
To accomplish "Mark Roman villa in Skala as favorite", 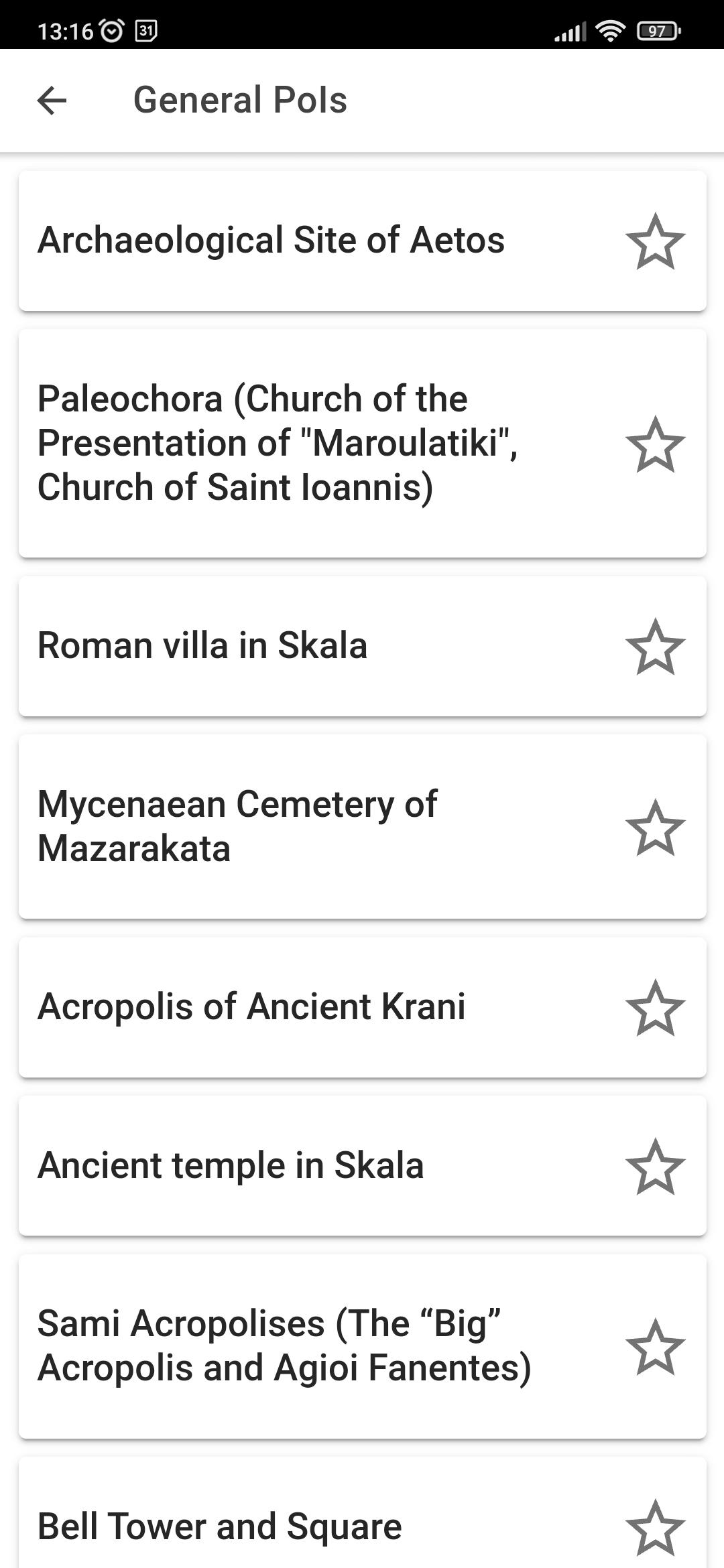I will click(655, 646).
